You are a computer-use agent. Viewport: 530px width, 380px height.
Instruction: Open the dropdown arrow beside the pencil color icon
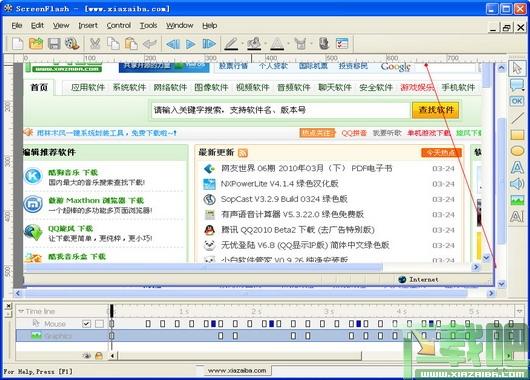242,44
